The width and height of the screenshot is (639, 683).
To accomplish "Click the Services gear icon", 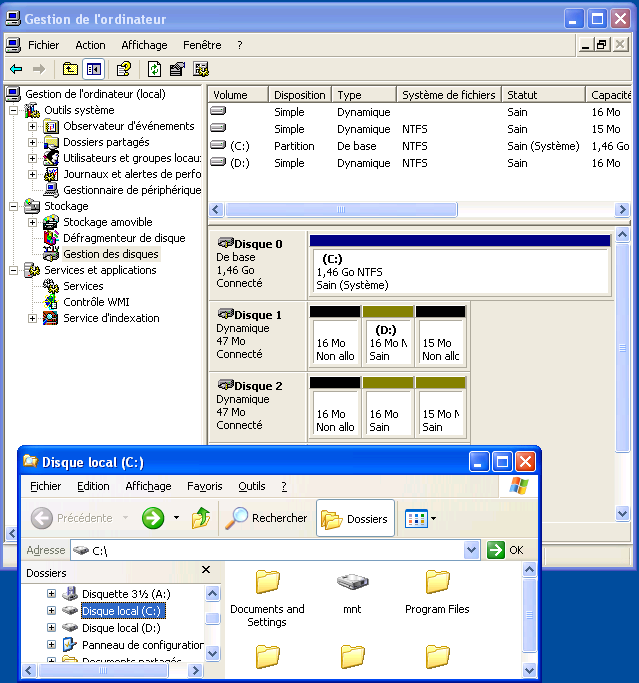I will tap(51, 286).
